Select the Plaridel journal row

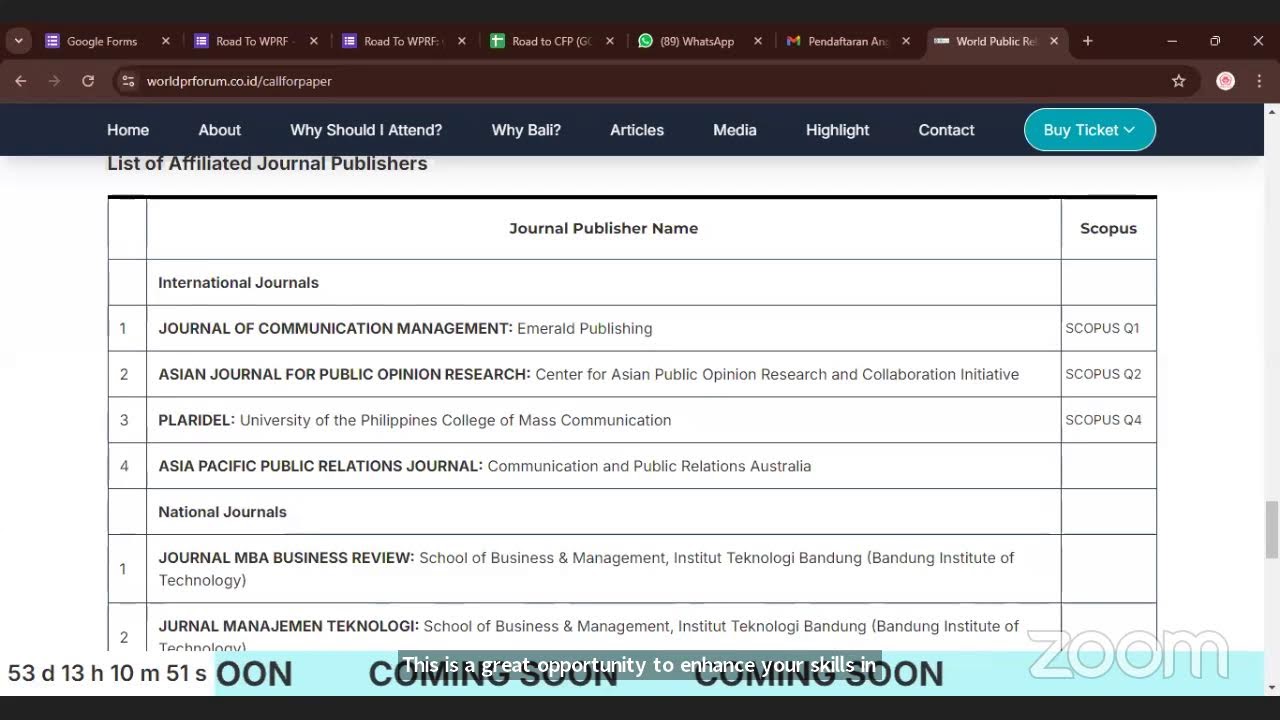[x=632, y=420]
